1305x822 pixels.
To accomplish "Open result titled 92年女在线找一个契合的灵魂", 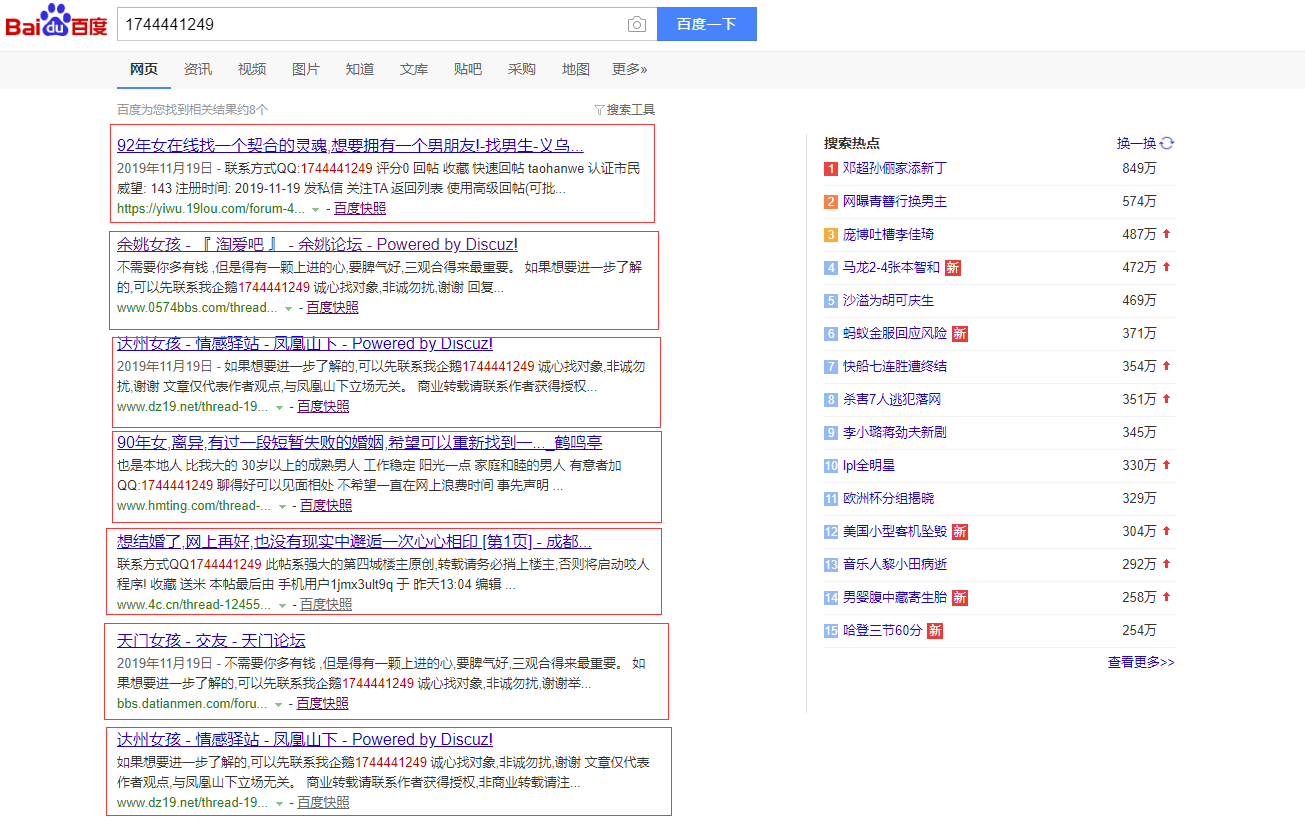I will [x=350, y=145].
